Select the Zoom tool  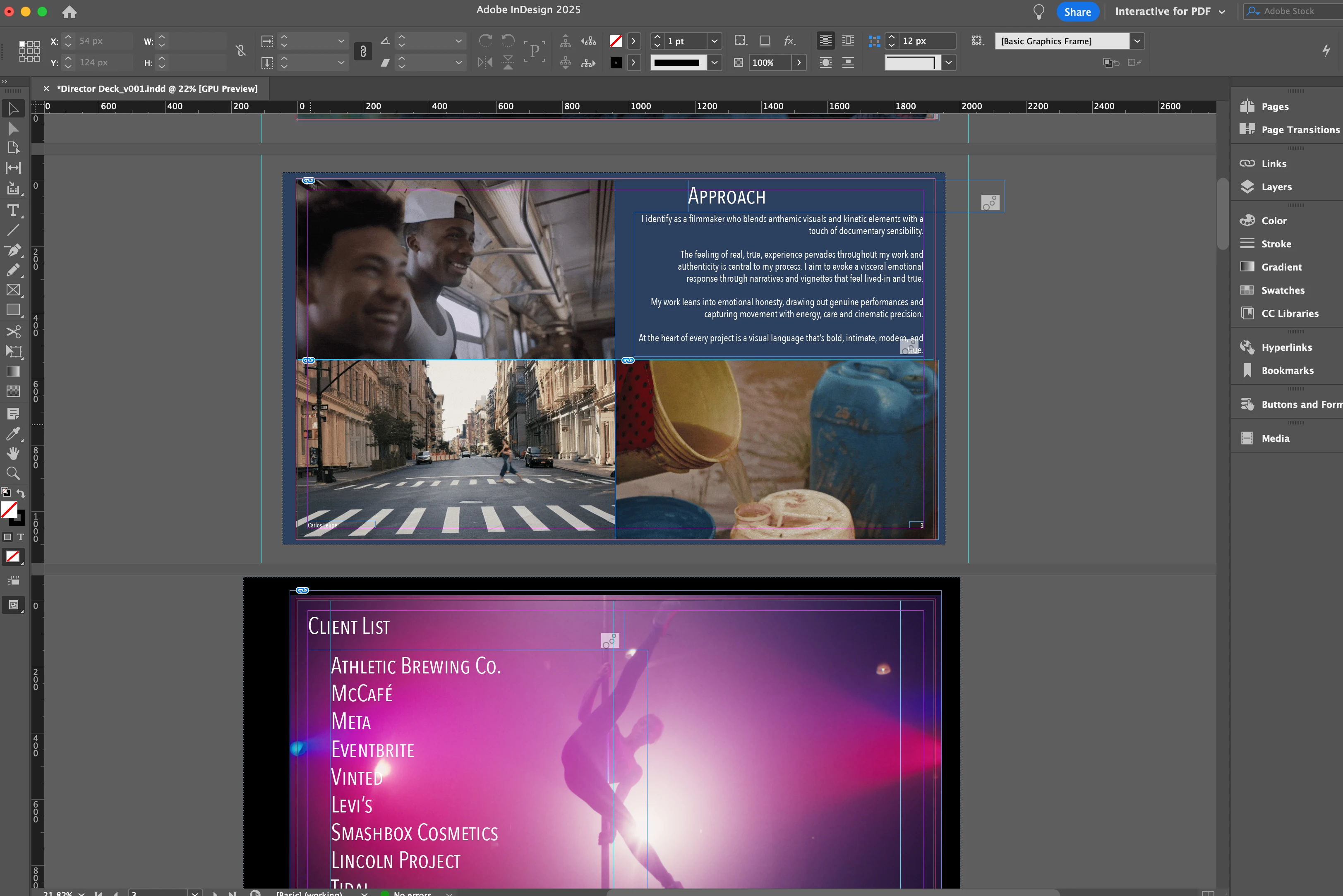13,473
